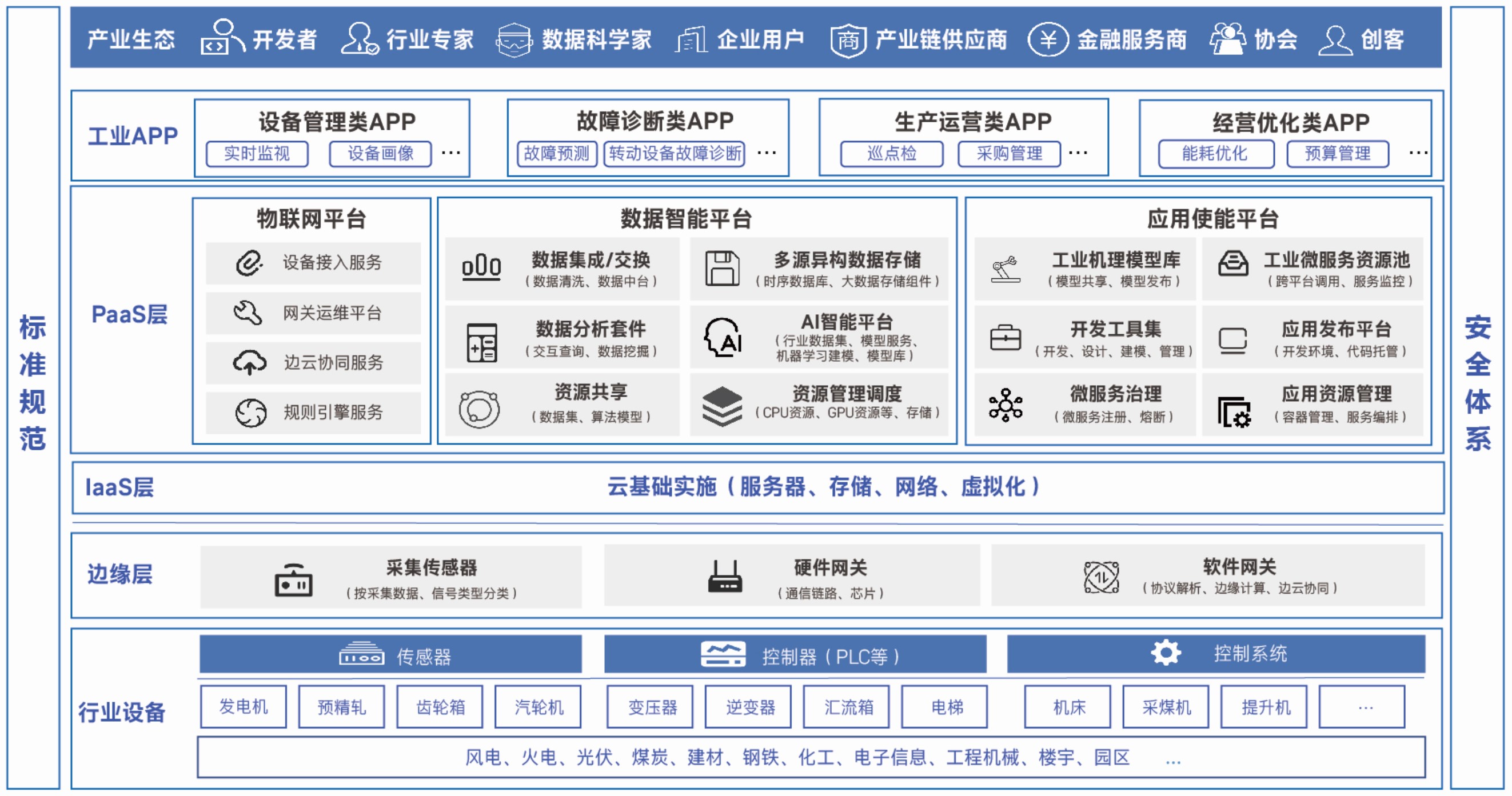Click the 边云协同服务 cloud upload icon
This screenshot has width=1512, height=796.
click(x=249, y=363)
